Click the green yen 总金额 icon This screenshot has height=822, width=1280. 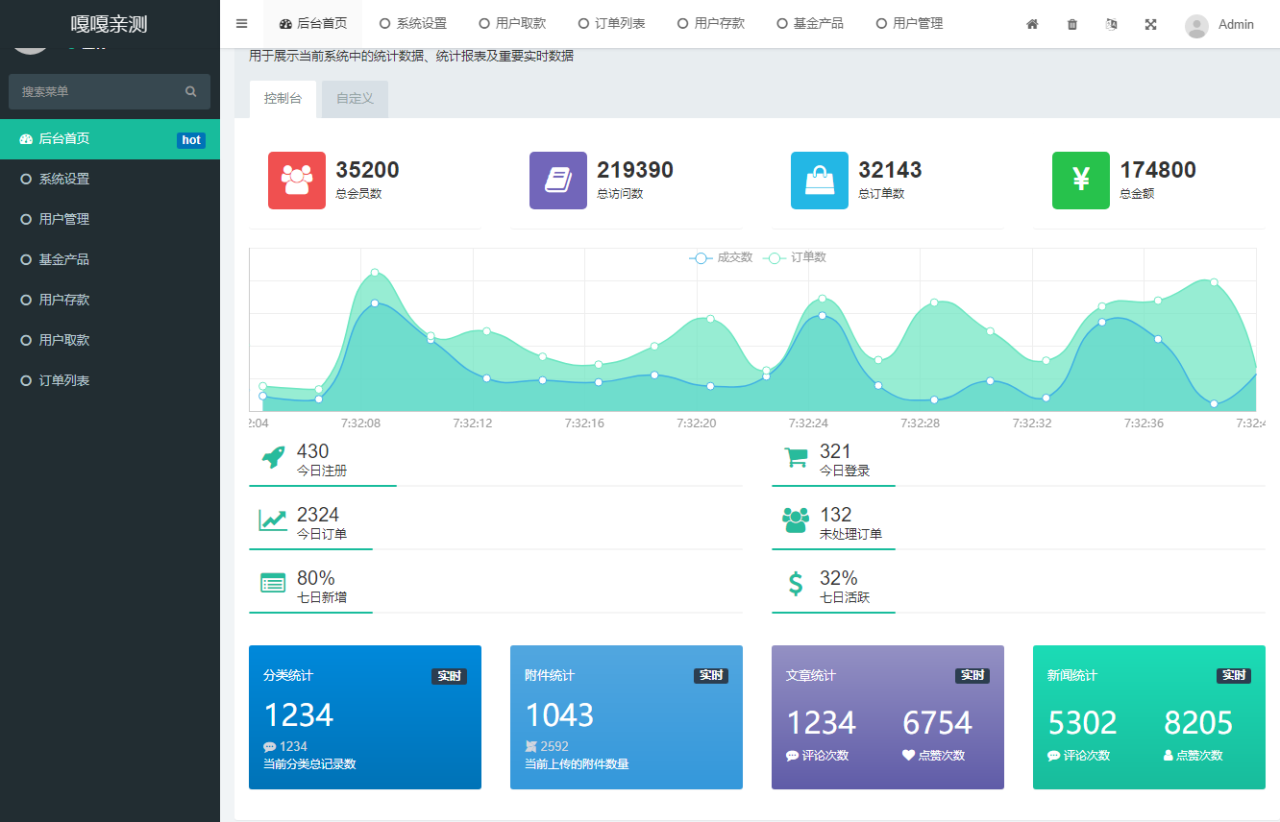point(1081,180)
